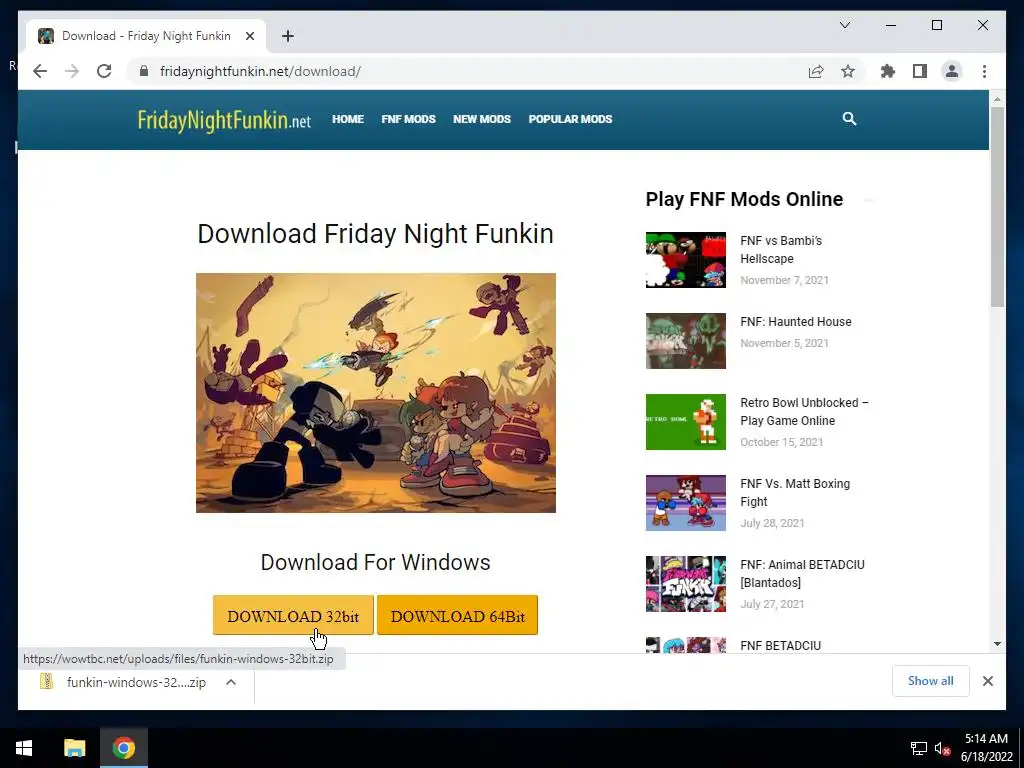Image resolution: width=1024 pixels, height=768 pixels.
Task: Click the 'Play FNF Mods Online' heading
Action: pyautogui.click(x=744, y=199)
